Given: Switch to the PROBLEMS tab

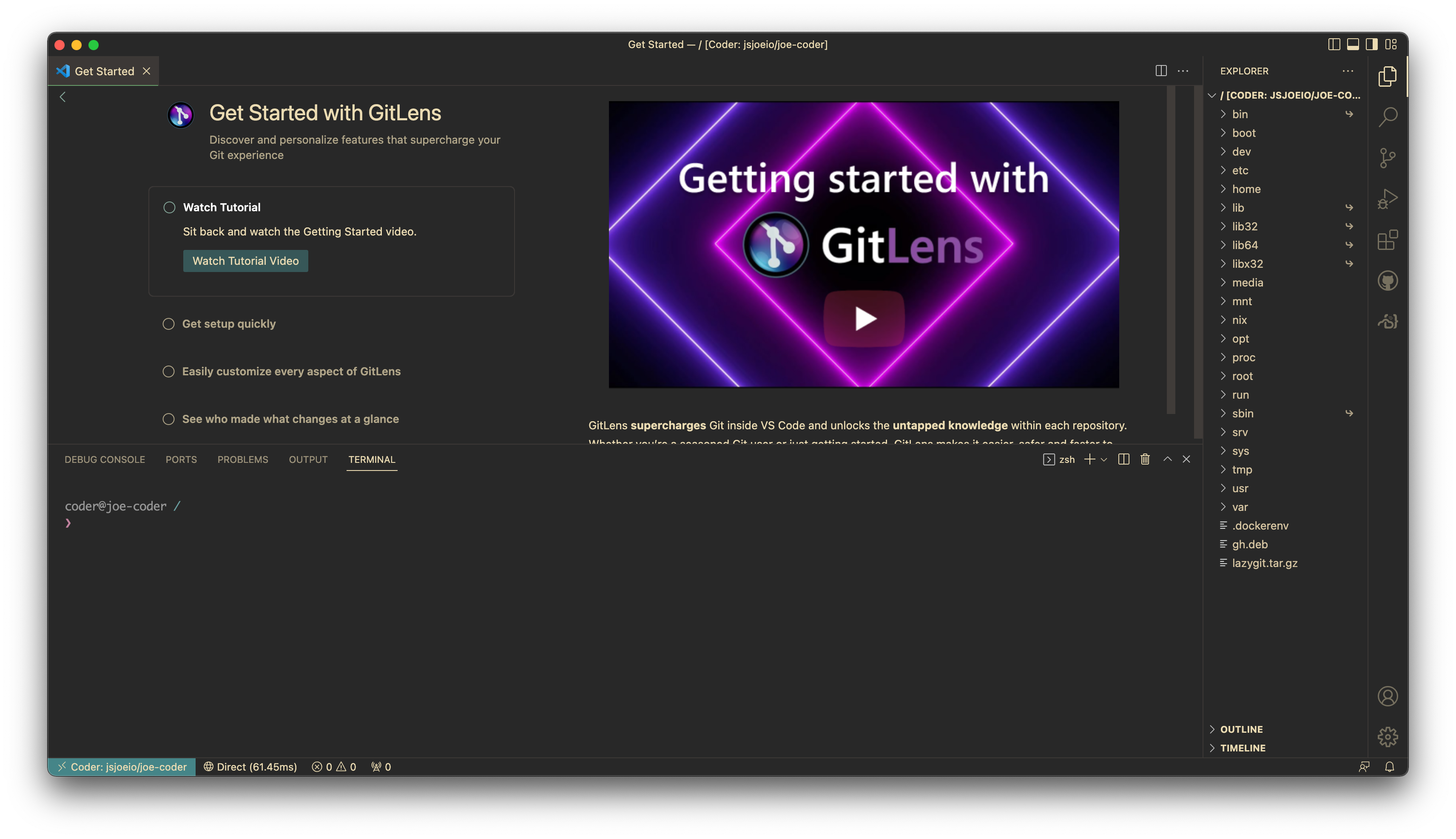Looking at the screenshot, I should (243, 459).
